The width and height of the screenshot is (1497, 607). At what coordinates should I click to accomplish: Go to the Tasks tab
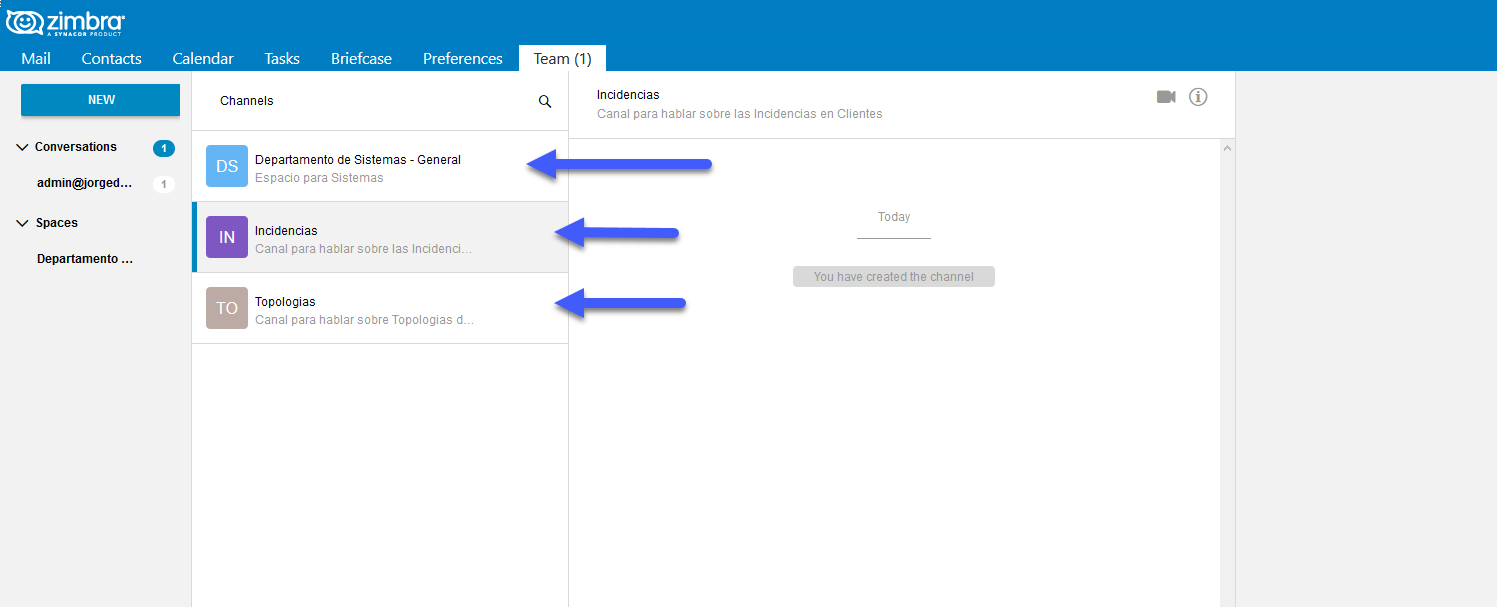(x=282, y=58)
